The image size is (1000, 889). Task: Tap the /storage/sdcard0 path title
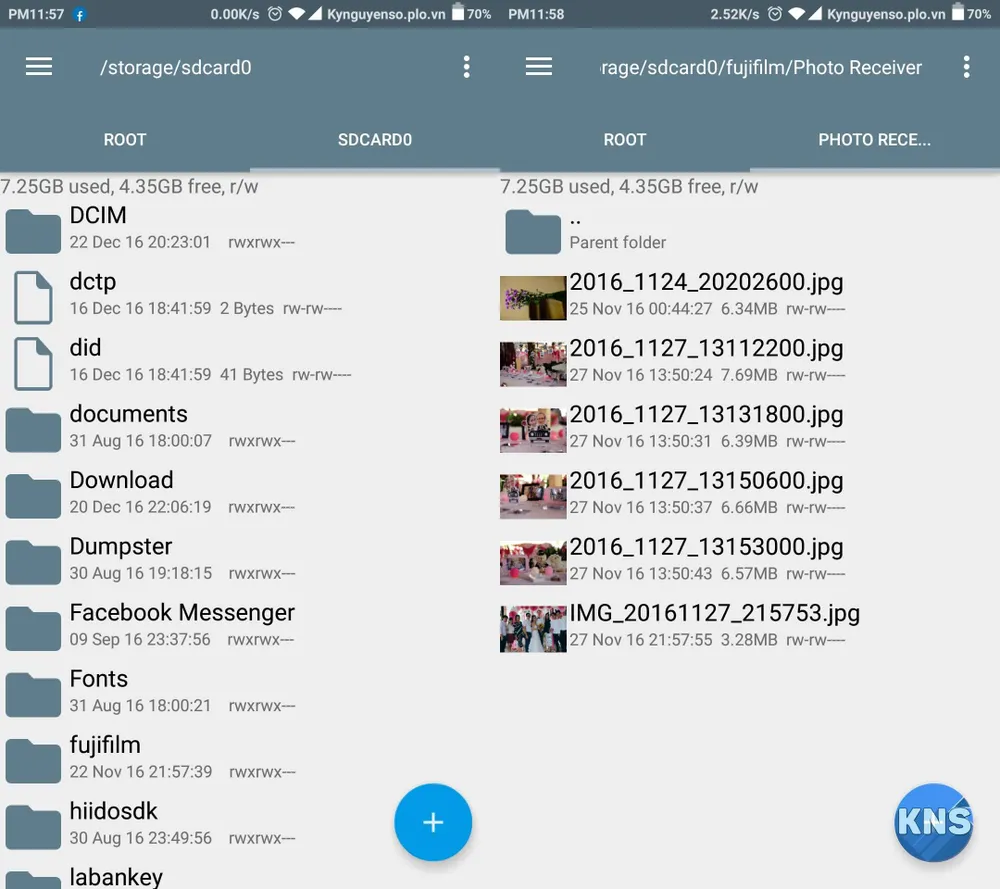(x=176, y=68)
